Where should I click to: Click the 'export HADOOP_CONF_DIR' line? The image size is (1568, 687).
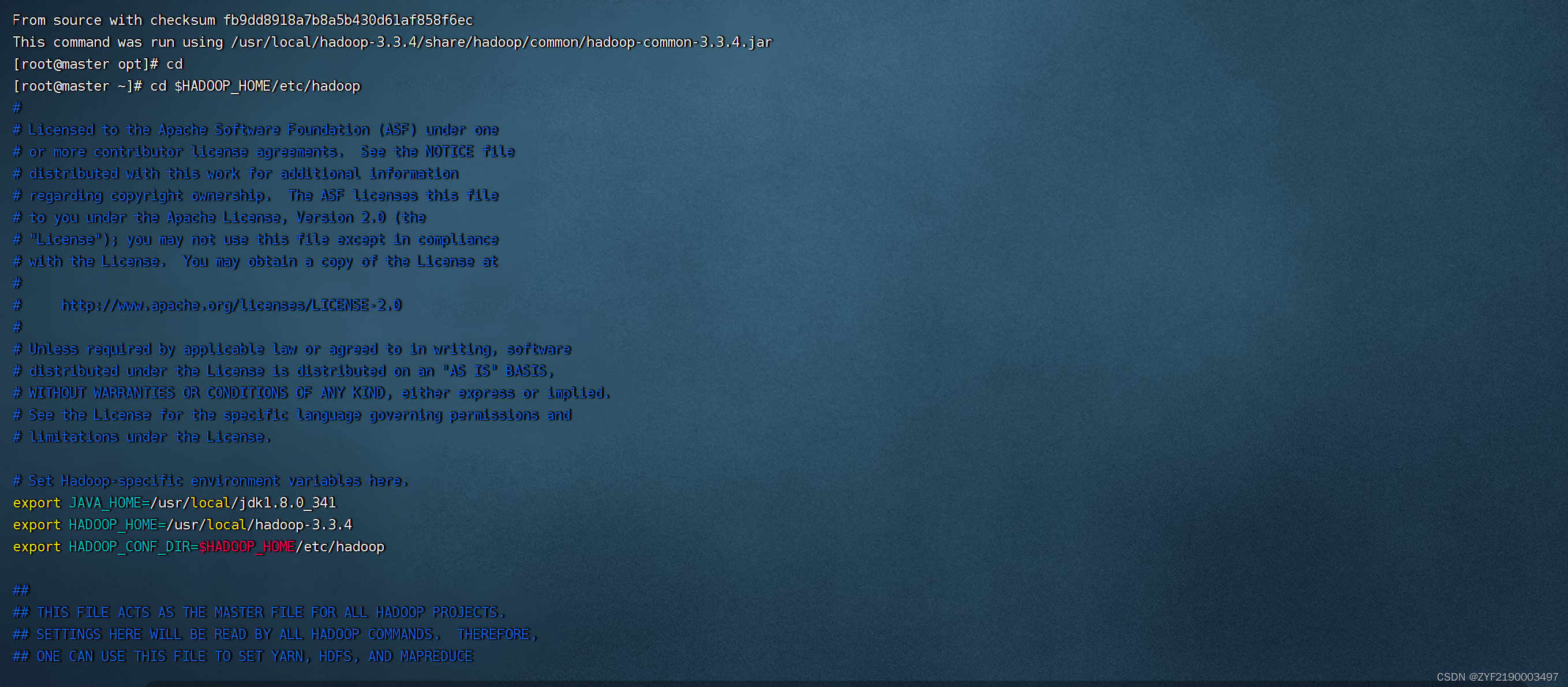[x=199, y=546]
